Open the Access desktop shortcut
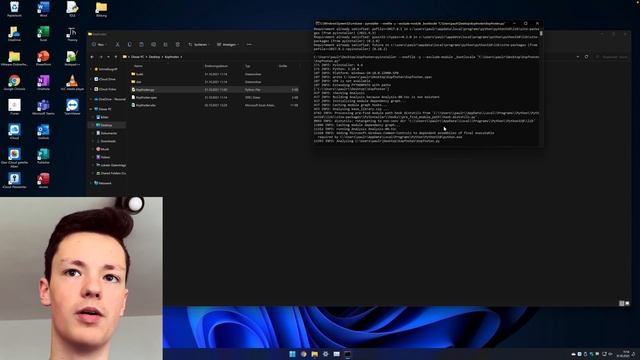 point(43,180)
